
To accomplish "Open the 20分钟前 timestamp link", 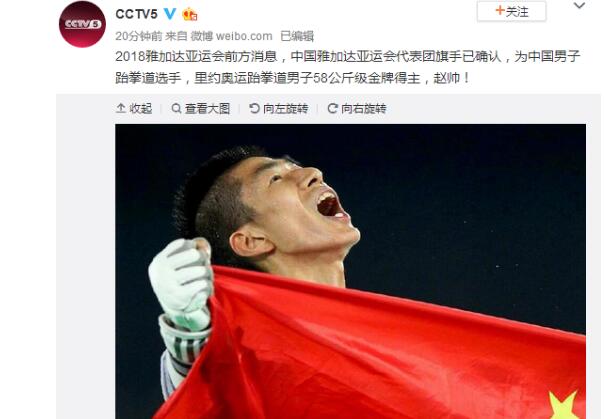I will 139,36.
